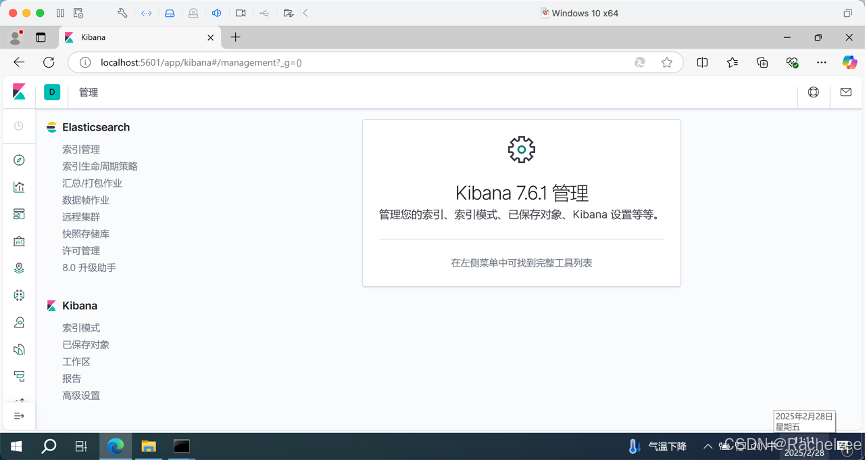Image resolution: width=866 pixels, height=460 pixels.
Task: Open 数据帧作业 link
Action: (x=86, y=200)
